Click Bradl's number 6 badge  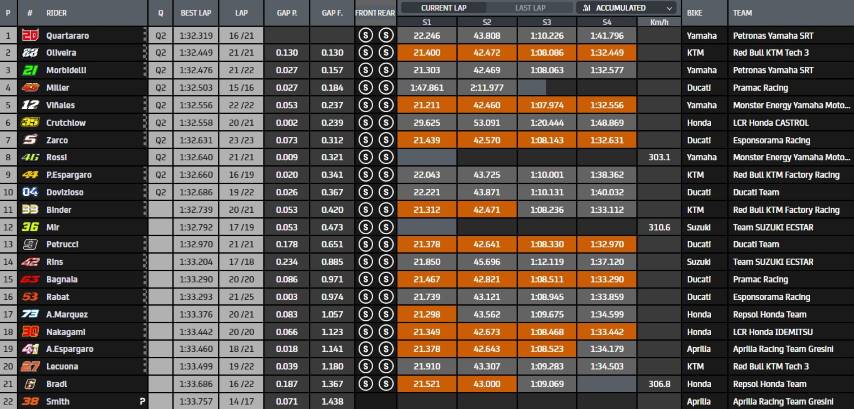[x=29, y=384]
